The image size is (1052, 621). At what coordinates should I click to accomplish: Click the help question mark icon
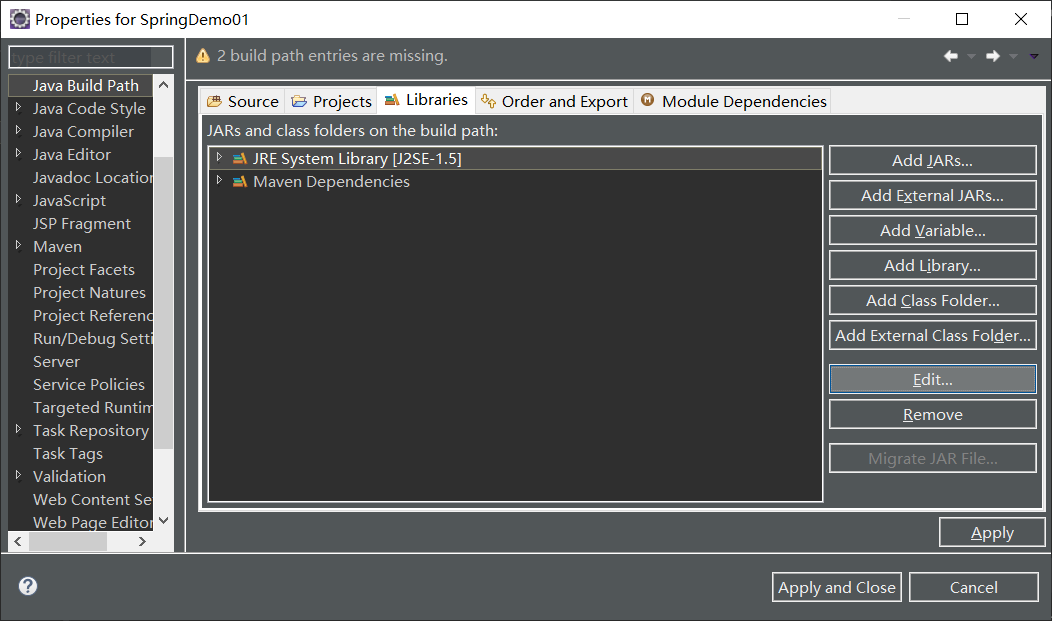pyautogui.click(x=28, y=586)
